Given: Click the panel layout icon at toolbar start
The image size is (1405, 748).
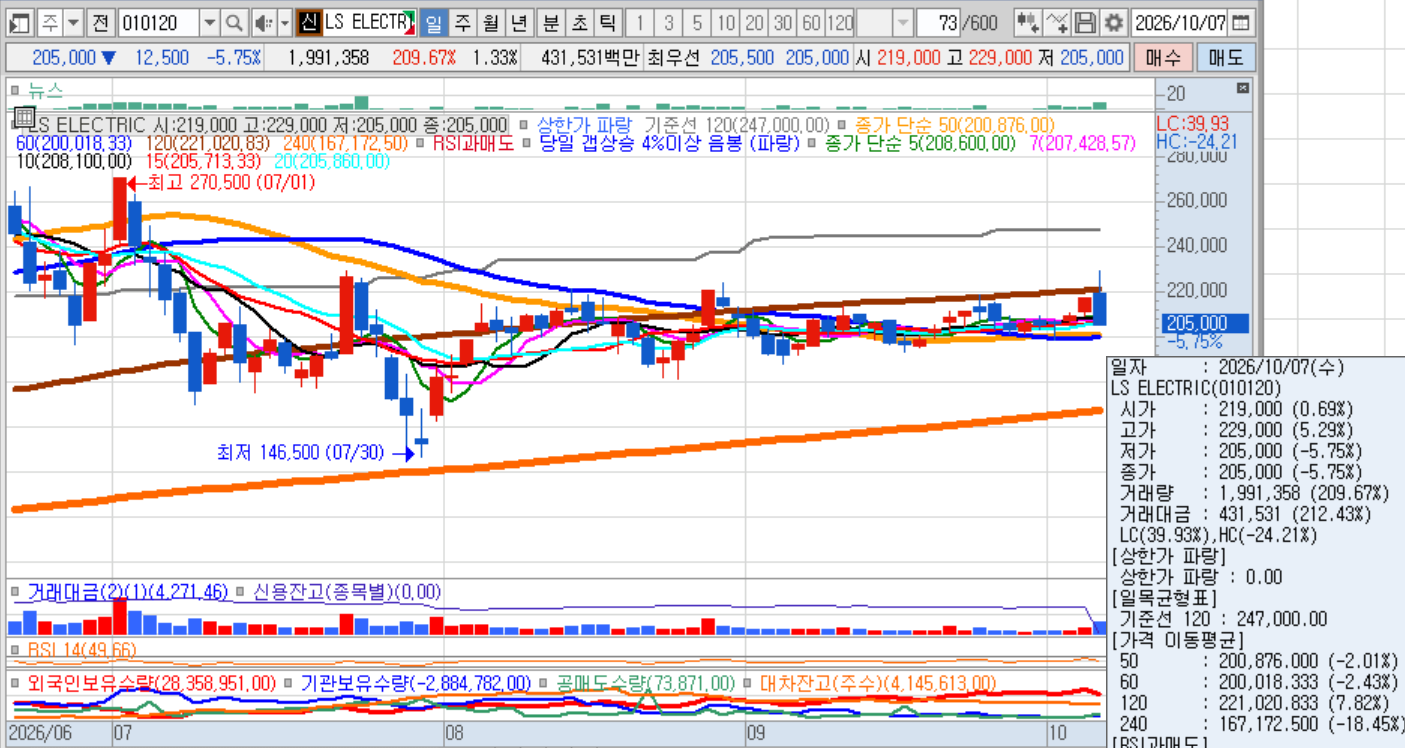Looking at the screenshot, I should pyautogui.click(x=21, y=22).
